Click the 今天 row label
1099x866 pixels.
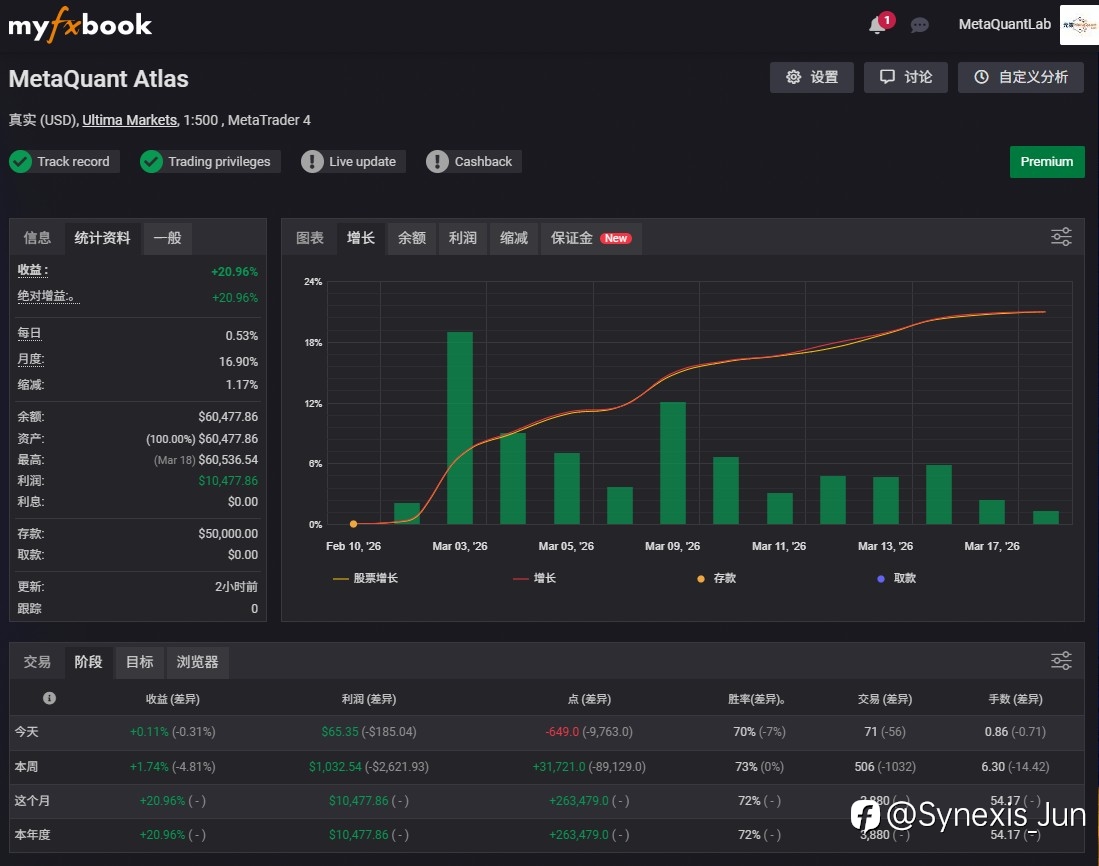26,731
